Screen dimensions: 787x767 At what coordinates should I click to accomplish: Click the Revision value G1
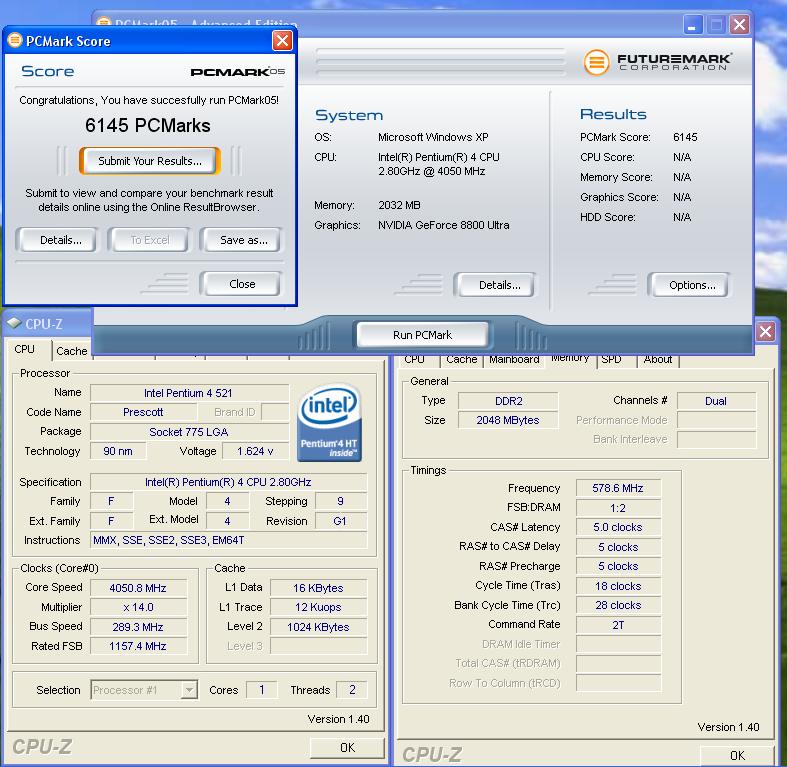coord(341,521)
